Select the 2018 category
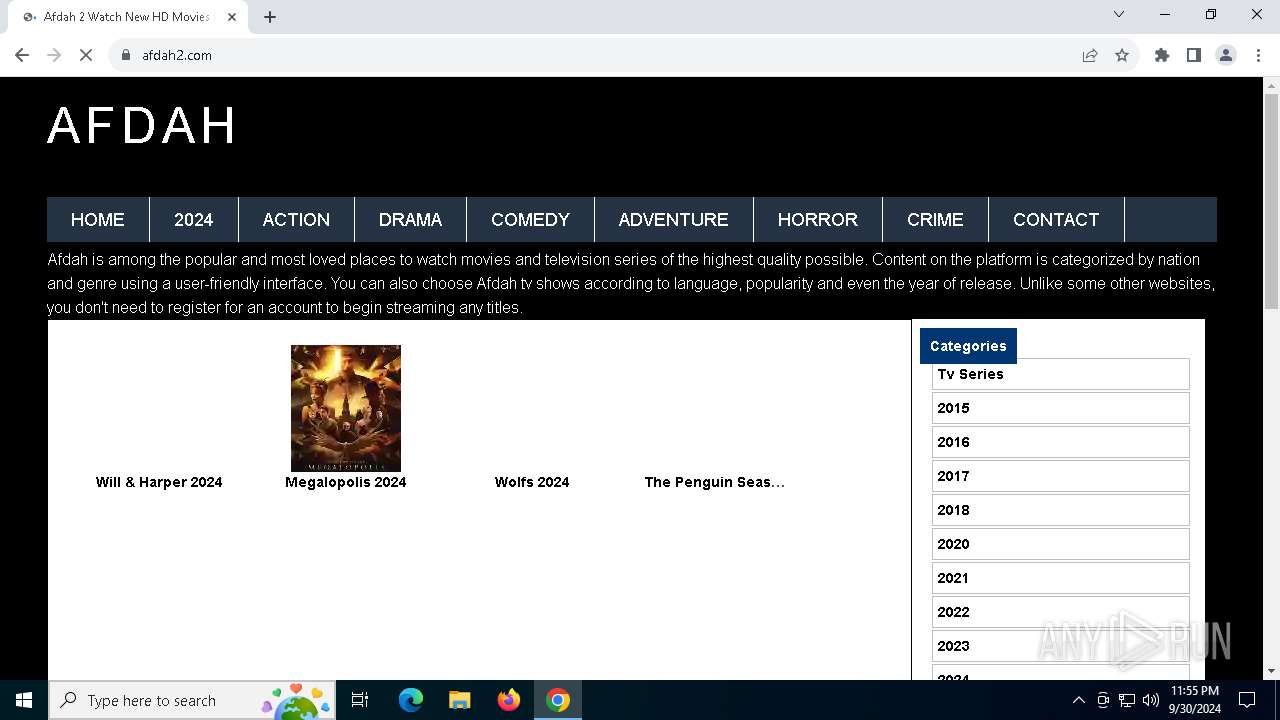1280x720 pixels. [1061, 510]
